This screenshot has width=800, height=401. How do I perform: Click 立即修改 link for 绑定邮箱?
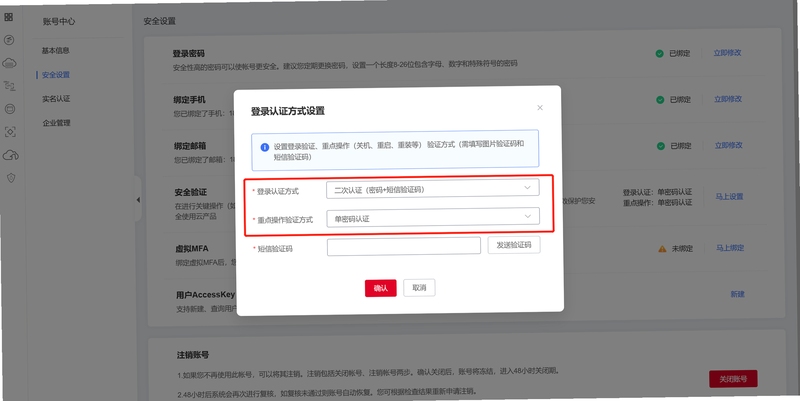coord(728,145)
